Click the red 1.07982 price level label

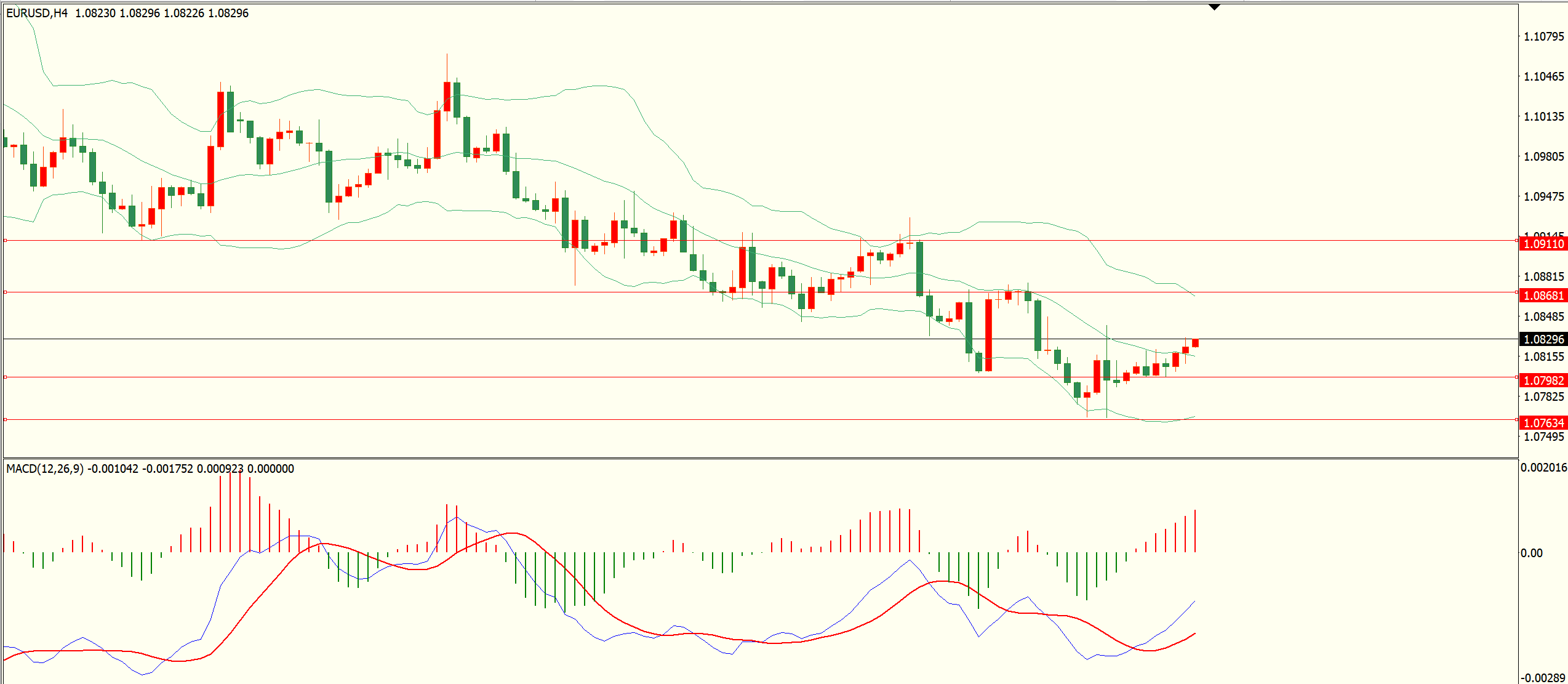(x=1543, y=380)
